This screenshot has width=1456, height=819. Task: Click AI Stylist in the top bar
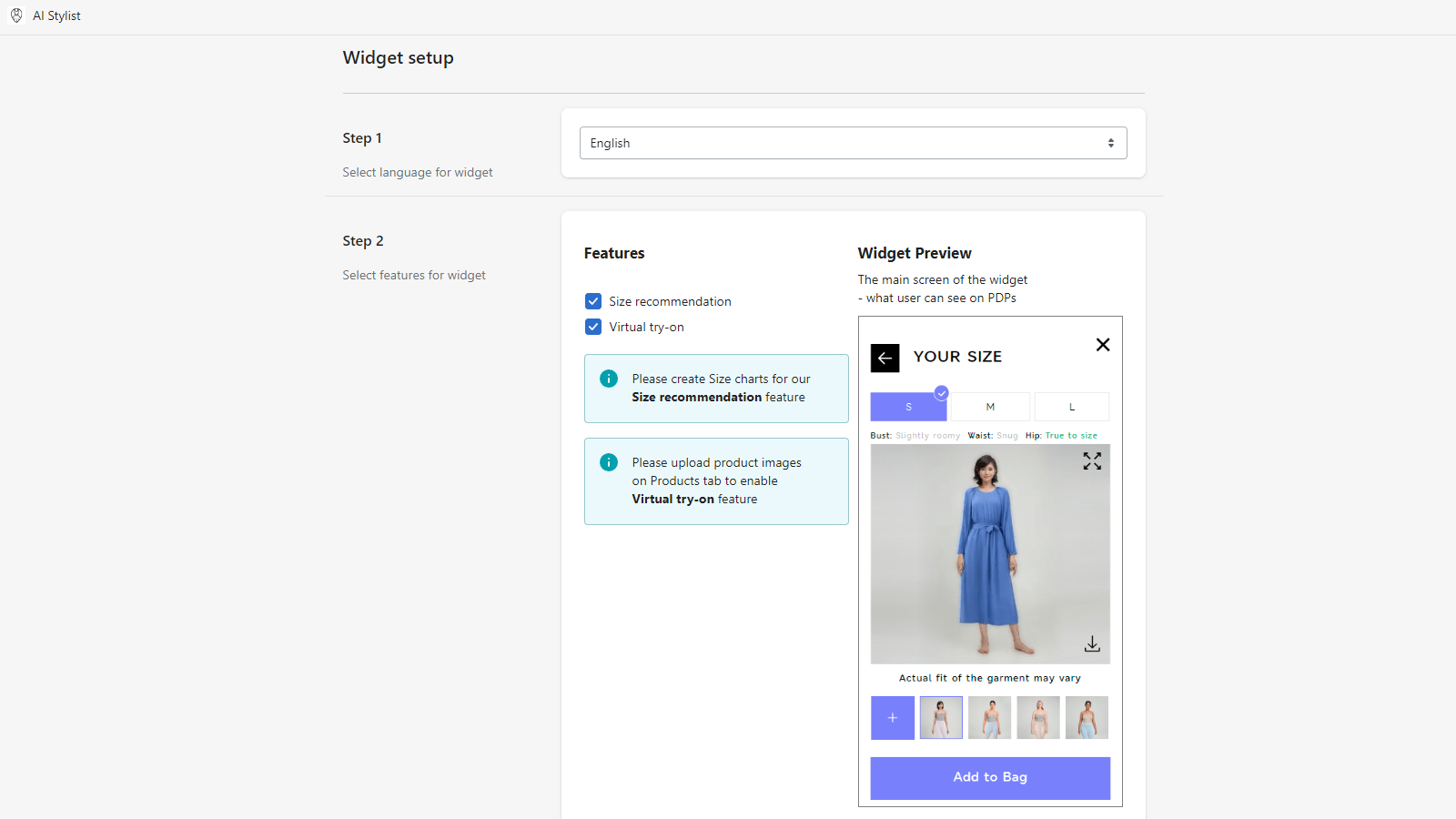[56, 15]
